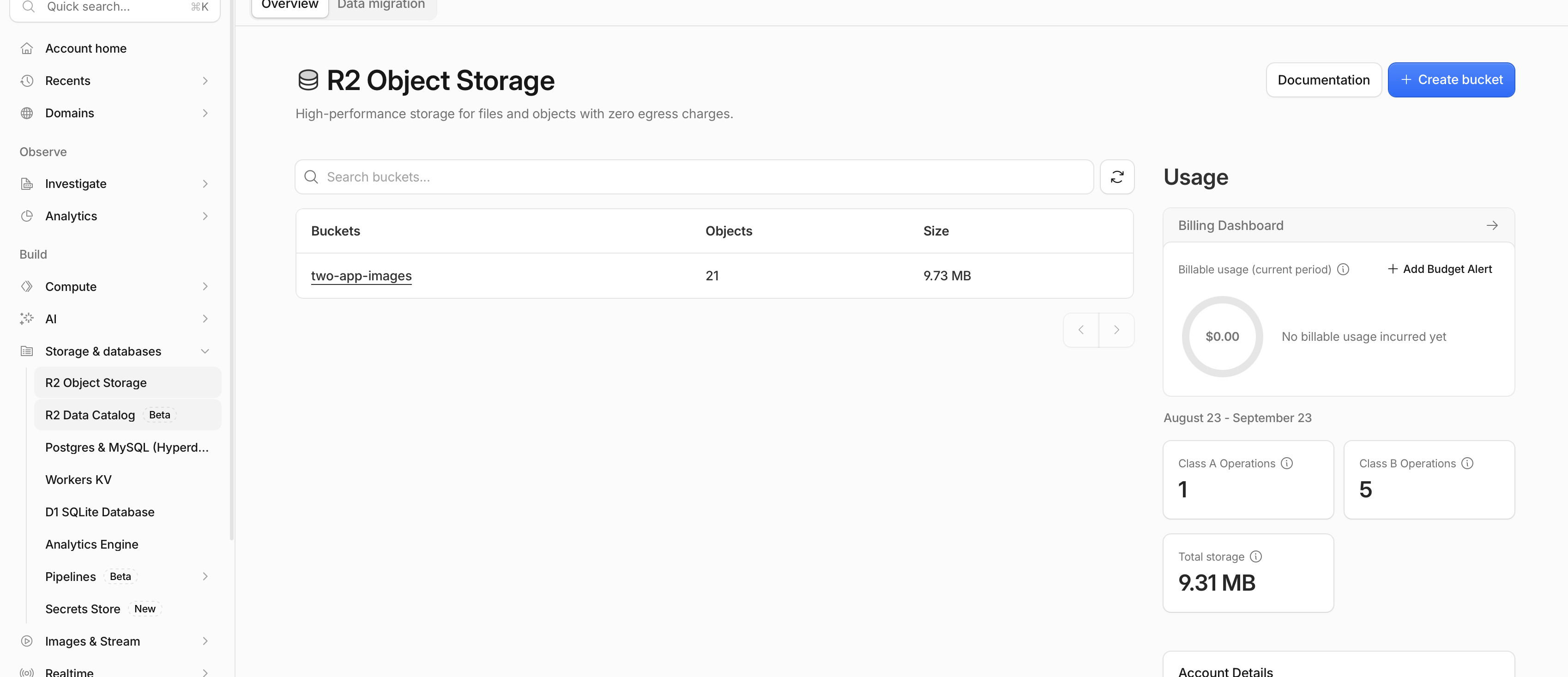Click the Analytics pie chart icon

tap(27, 216)
